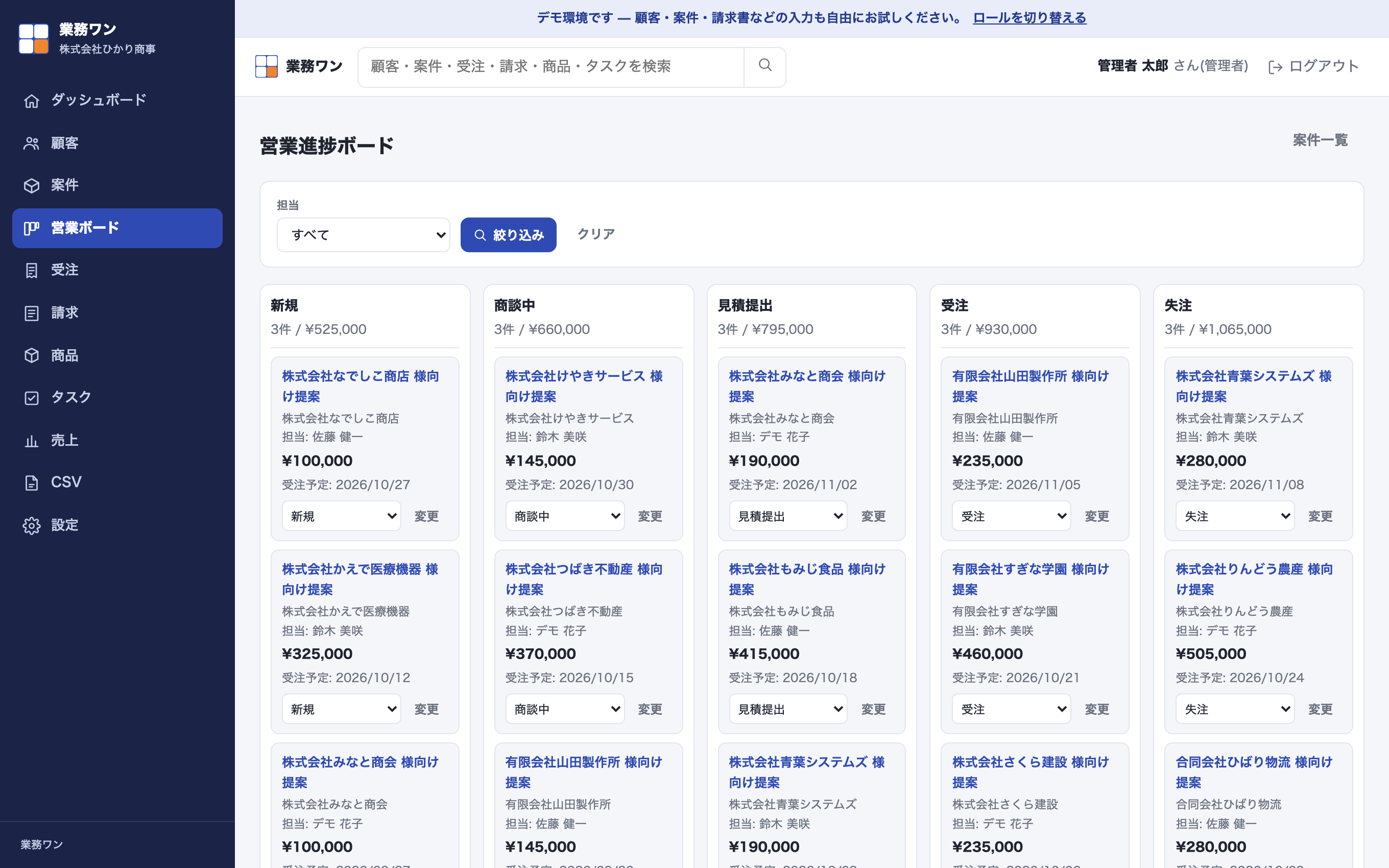1389x868 pixels.
Task: Click the ¥325,000 amount text
Action: click(318, 654)
